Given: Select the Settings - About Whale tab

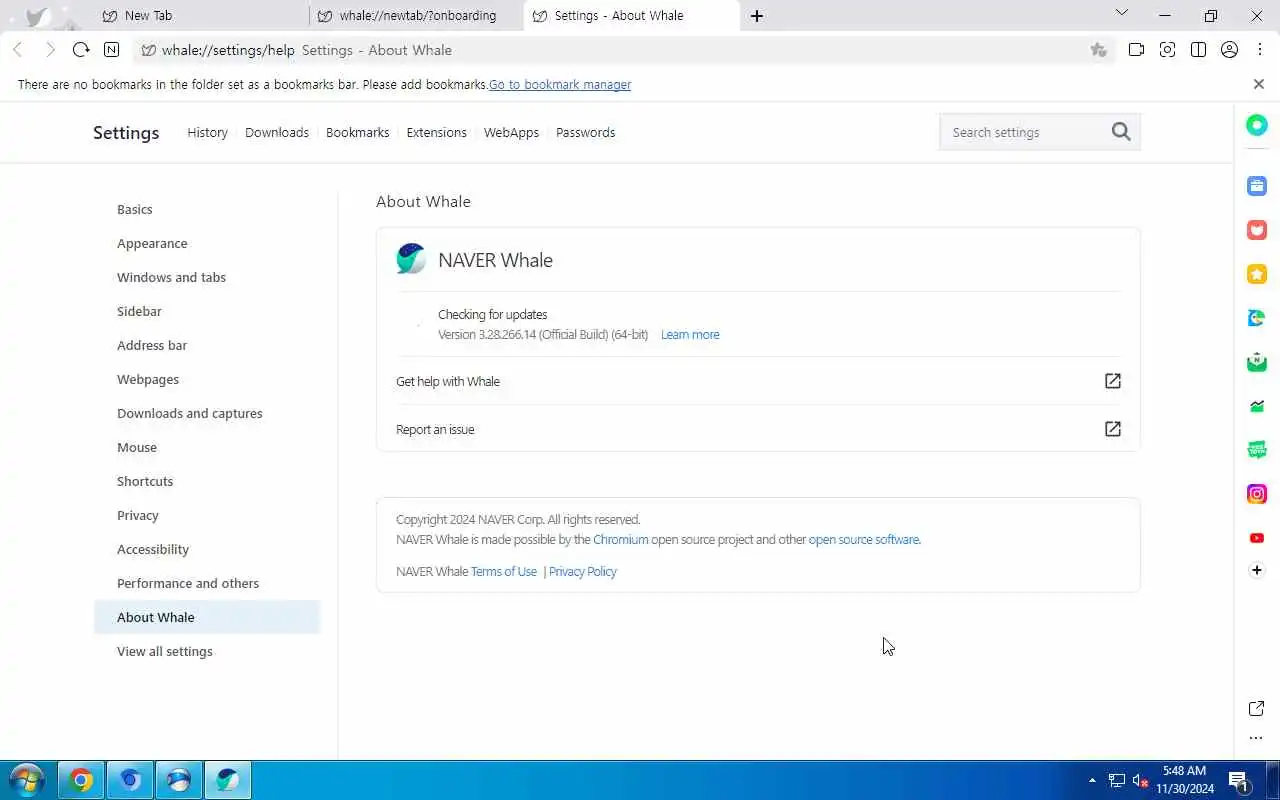Looking at the screenshot, I should 632,16.
